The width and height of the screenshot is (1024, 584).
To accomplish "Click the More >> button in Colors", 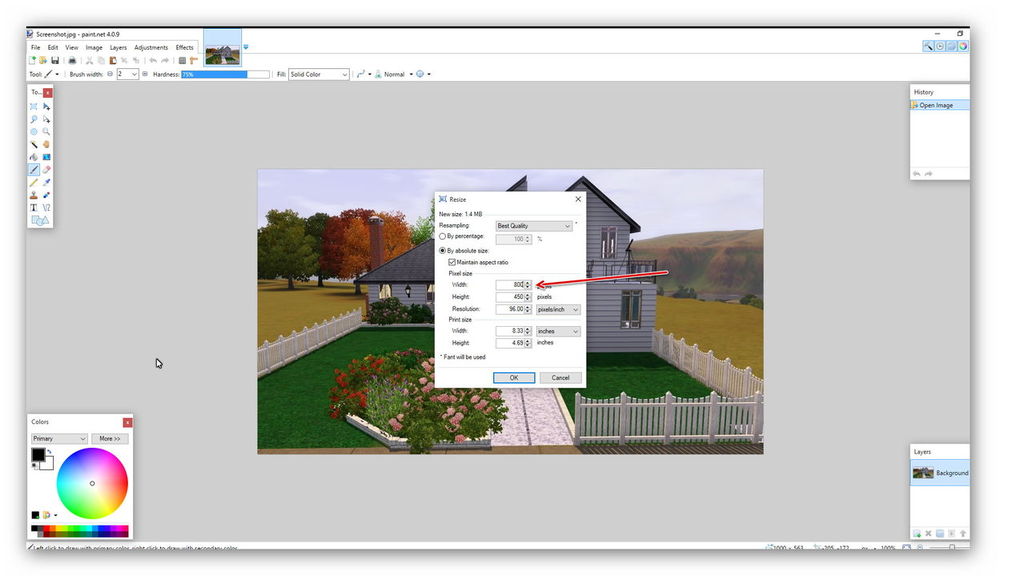I will coord(110,438).
